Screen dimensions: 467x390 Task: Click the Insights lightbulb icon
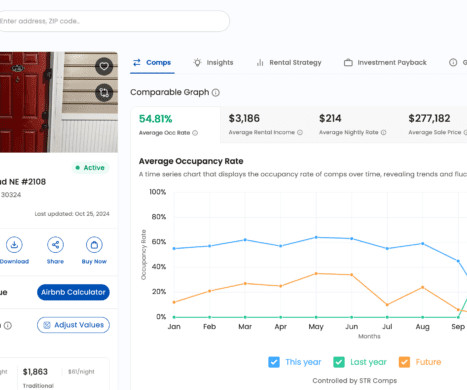pos(197,62)
